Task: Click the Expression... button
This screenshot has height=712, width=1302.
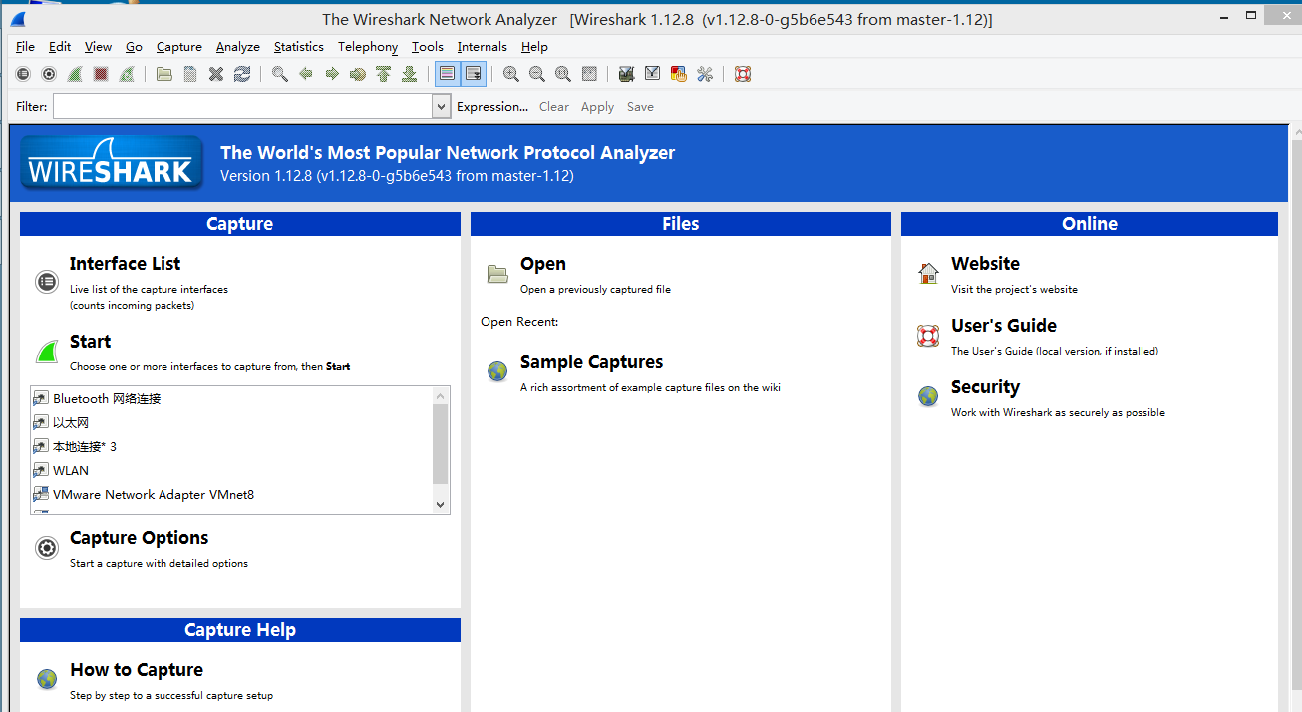Action: [492, 107]
